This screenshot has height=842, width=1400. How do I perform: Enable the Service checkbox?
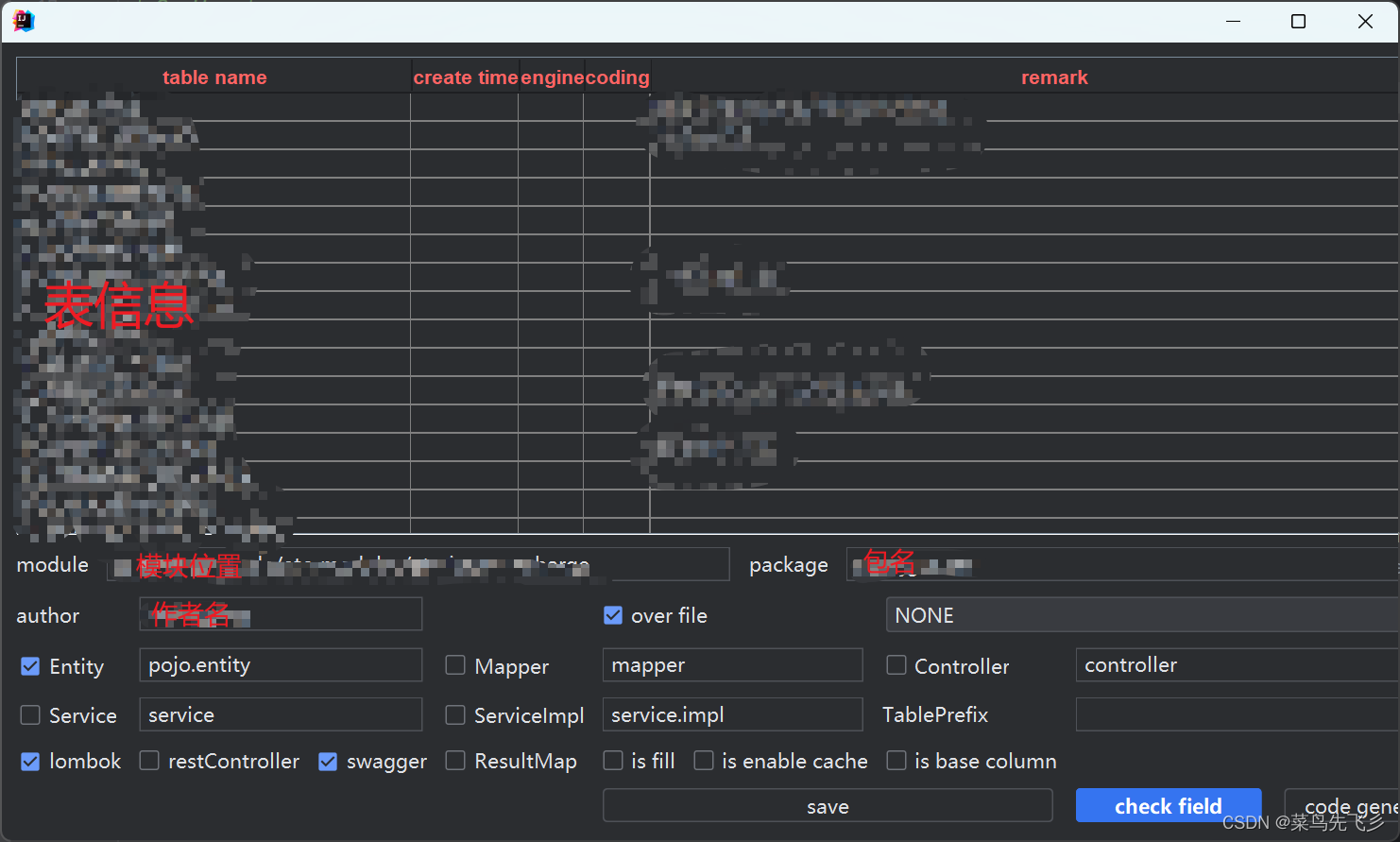[29, 714]
